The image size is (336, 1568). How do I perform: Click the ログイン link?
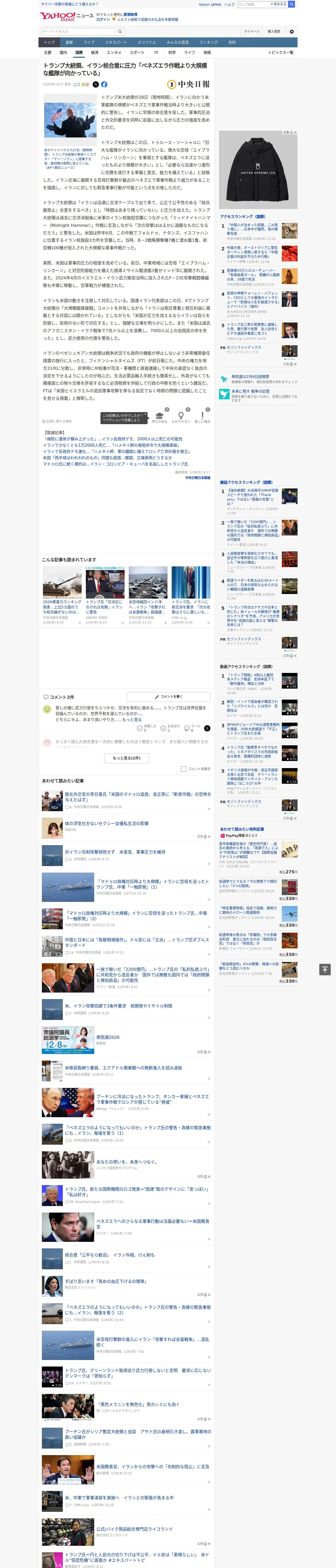tap(103, 20)
